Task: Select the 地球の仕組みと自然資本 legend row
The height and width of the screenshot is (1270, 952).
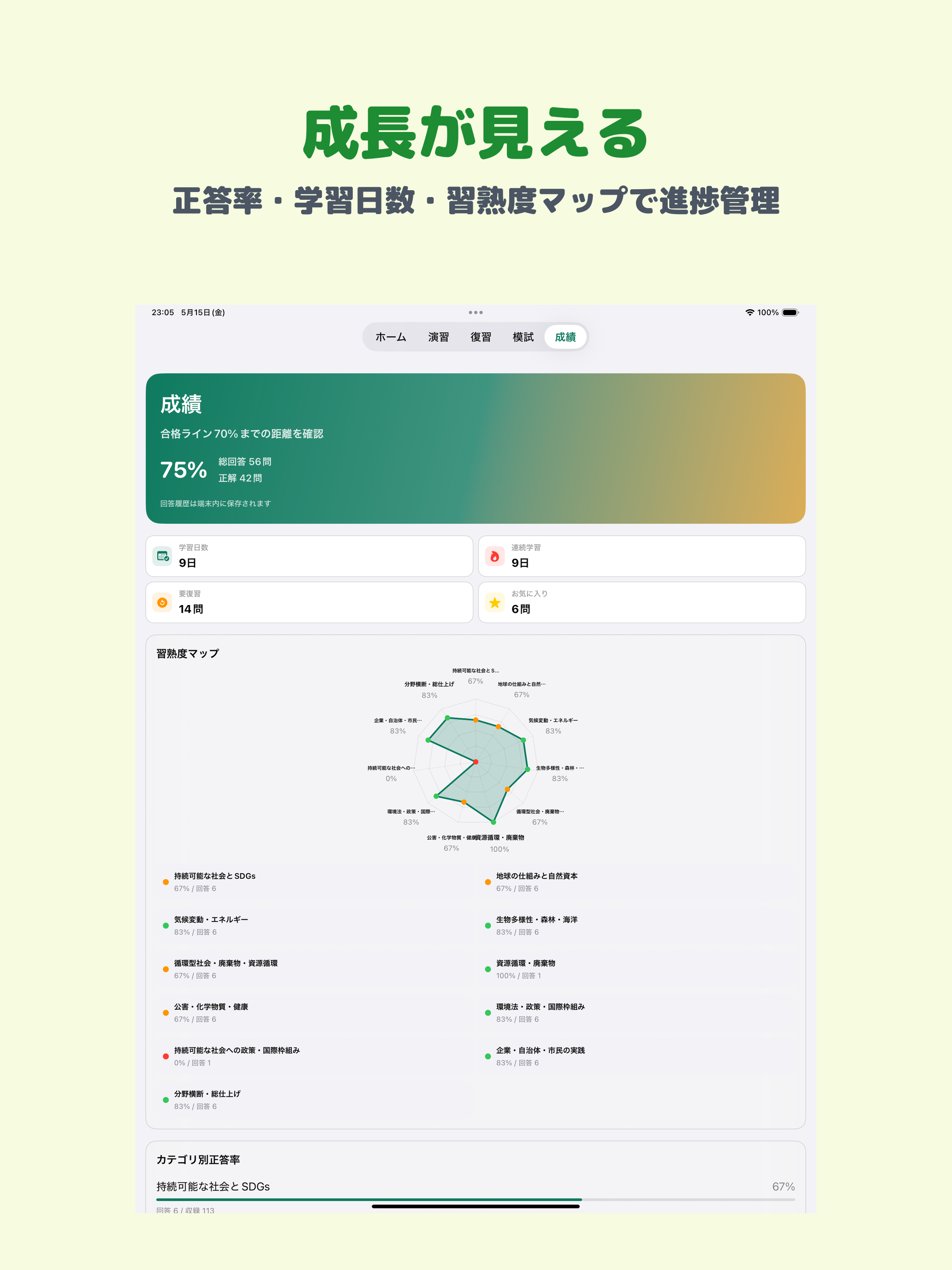Action: tap(638, 882)
